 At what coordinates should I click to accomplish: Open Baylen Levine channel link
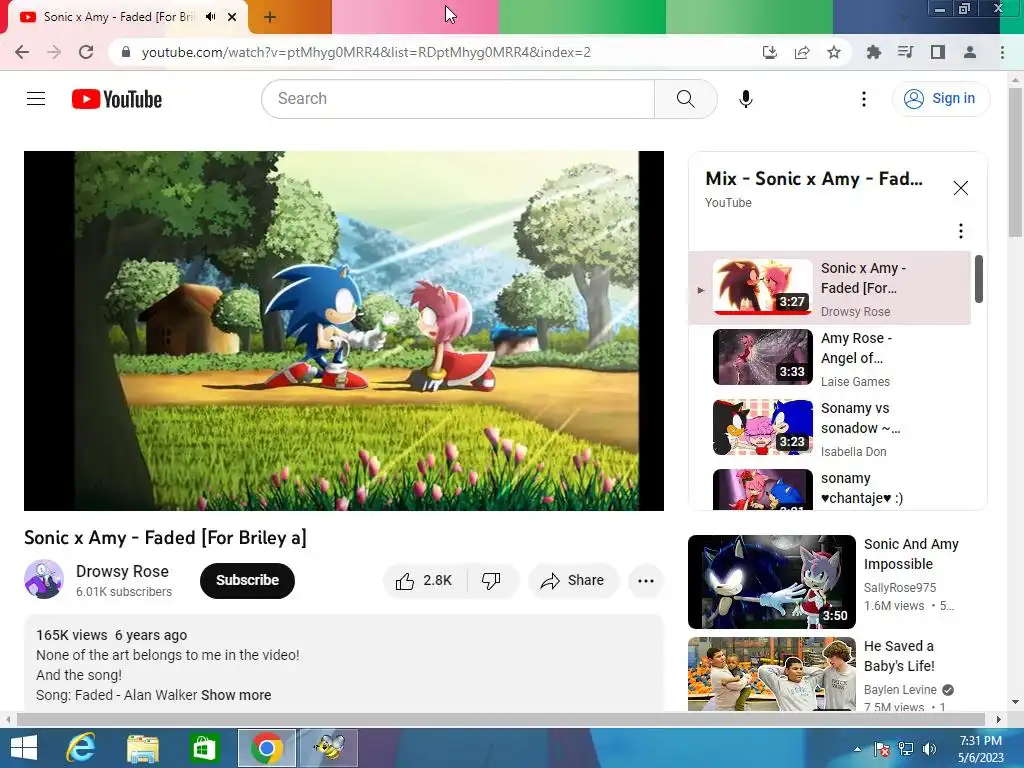tap(900, 690)
